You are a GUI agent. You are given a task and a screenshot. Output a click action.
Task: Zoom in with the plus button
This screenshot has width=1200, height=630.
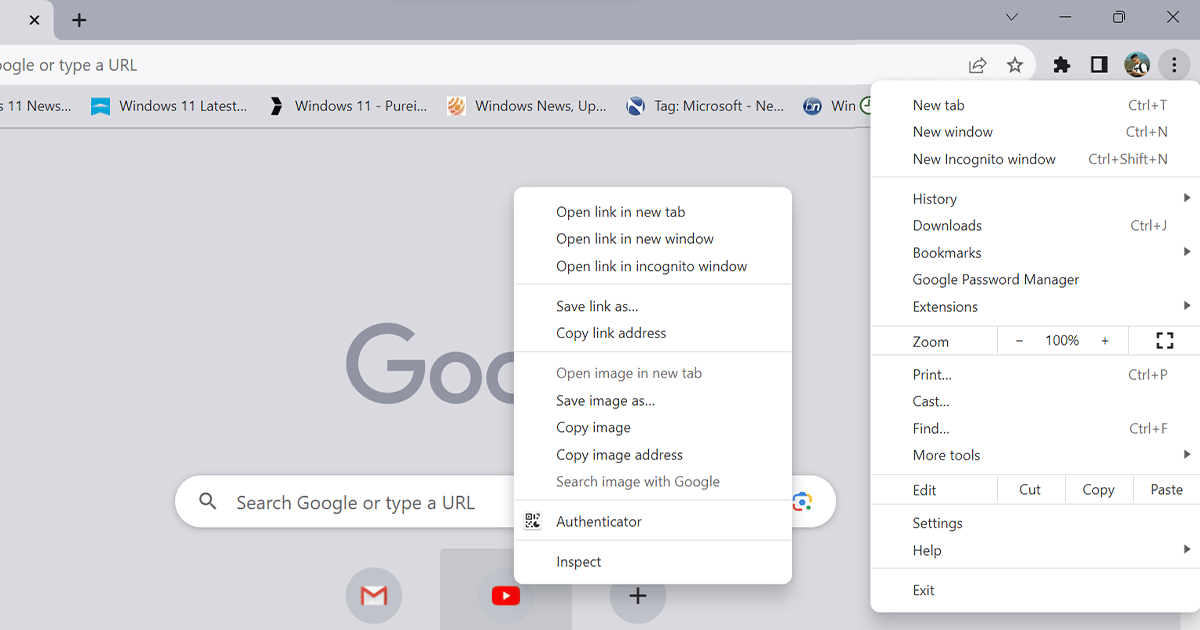(x=1105, y=340)
